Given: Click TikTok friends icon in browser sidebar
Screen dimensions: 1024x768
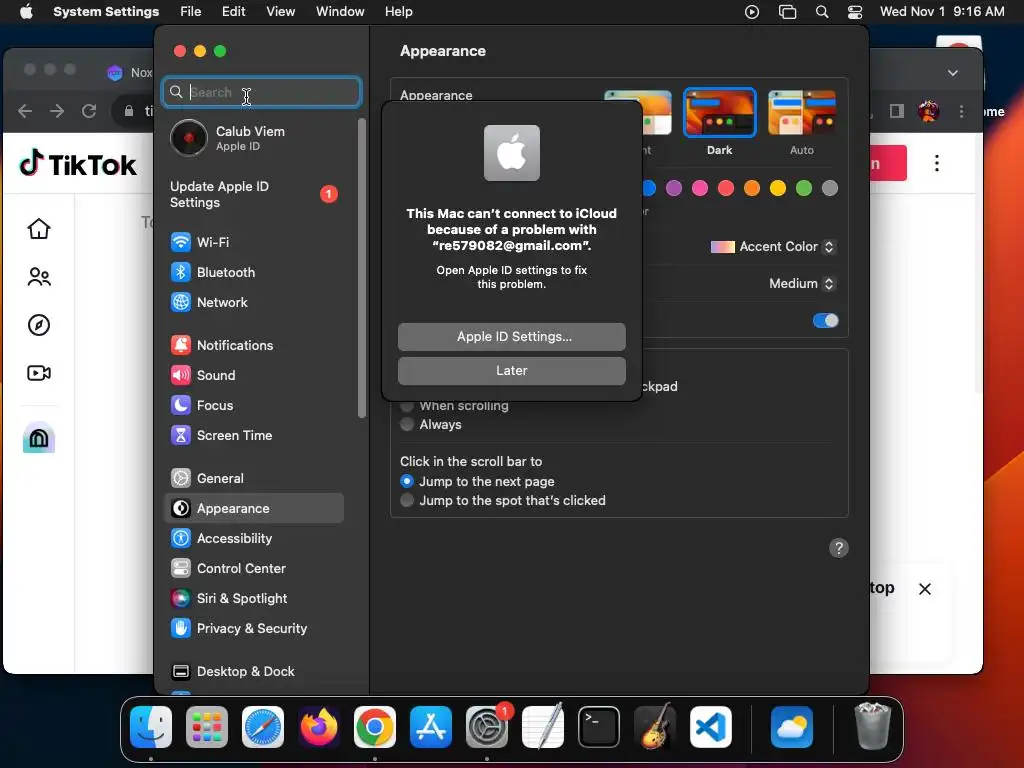Looking at the screenshot, I should click(39, 277).
